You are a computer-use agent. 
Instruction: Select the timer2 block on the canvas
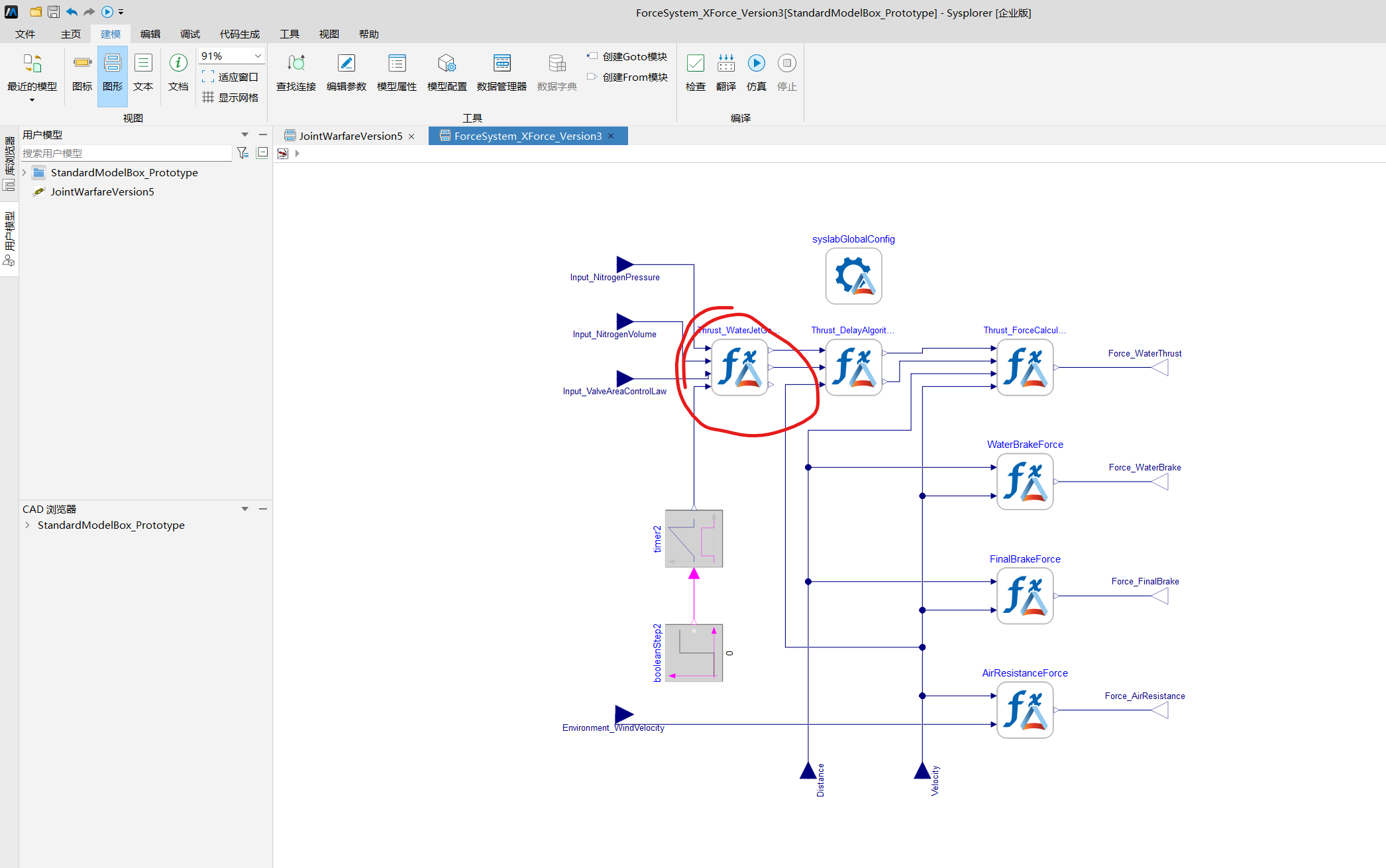point(694,538)
